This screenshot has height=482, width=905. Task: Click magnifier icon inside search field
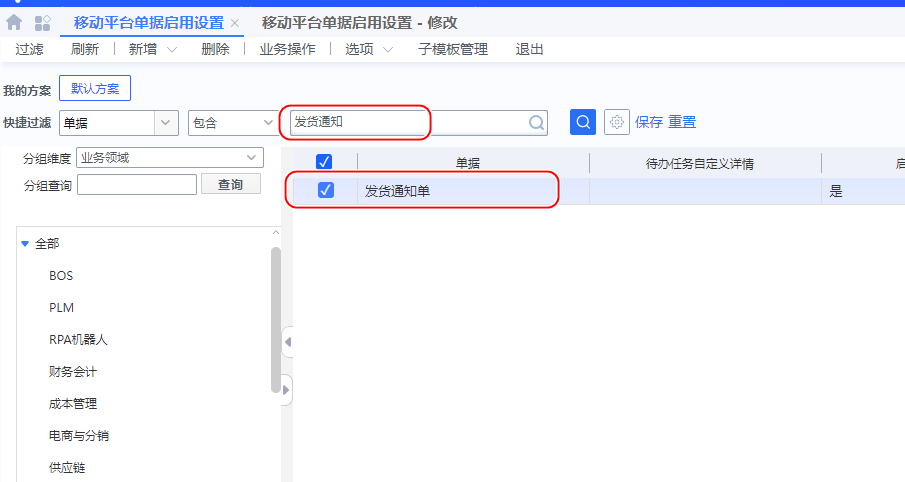[x=537, y=122]
